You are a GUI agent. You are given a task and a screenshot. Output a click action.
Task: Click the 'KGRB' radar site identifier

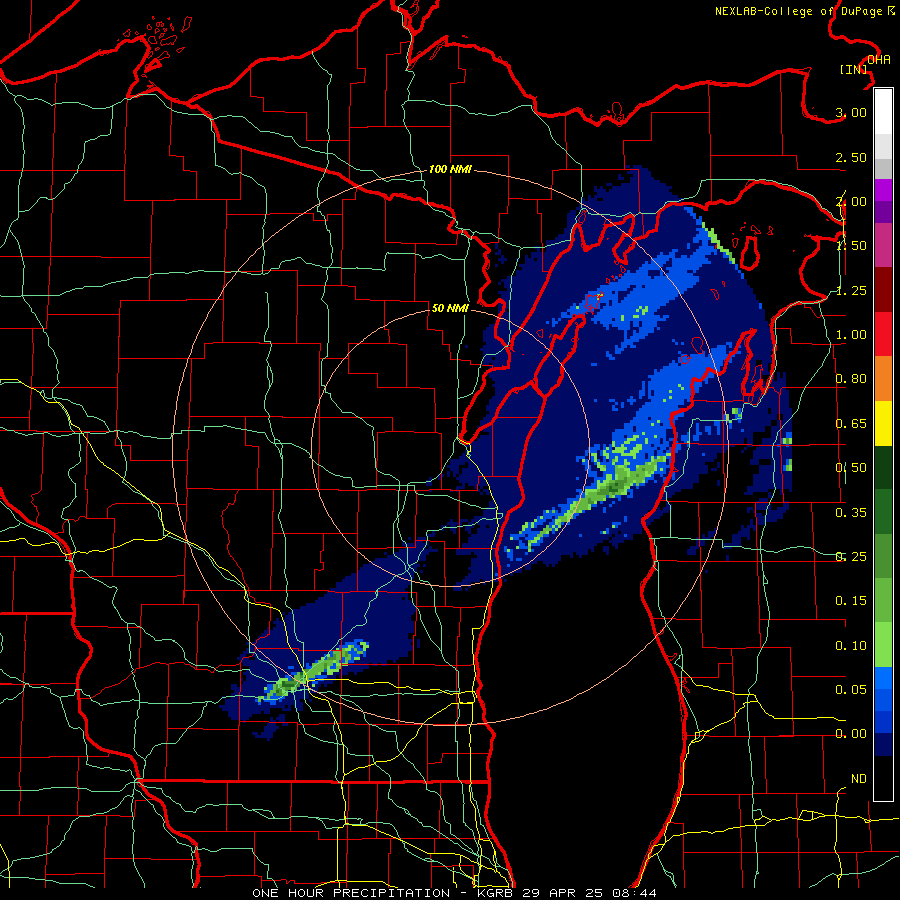pyautogui.click(x=496, y=893)
